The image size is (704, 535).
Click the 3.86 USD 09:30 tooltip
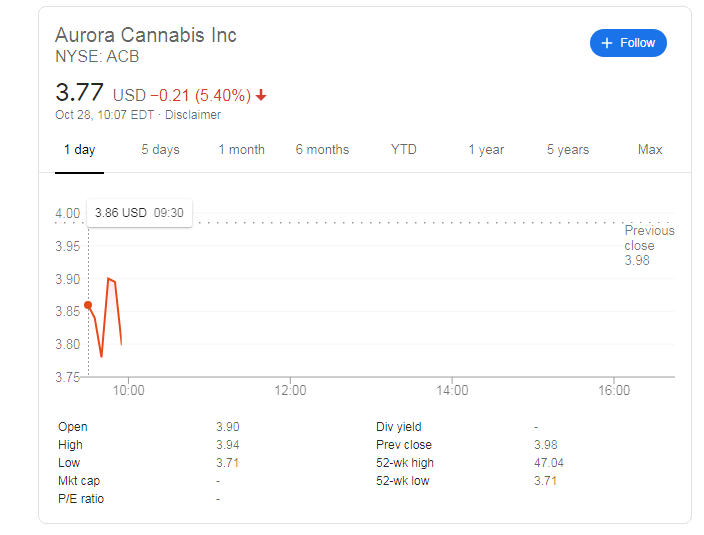click(139, 213)
